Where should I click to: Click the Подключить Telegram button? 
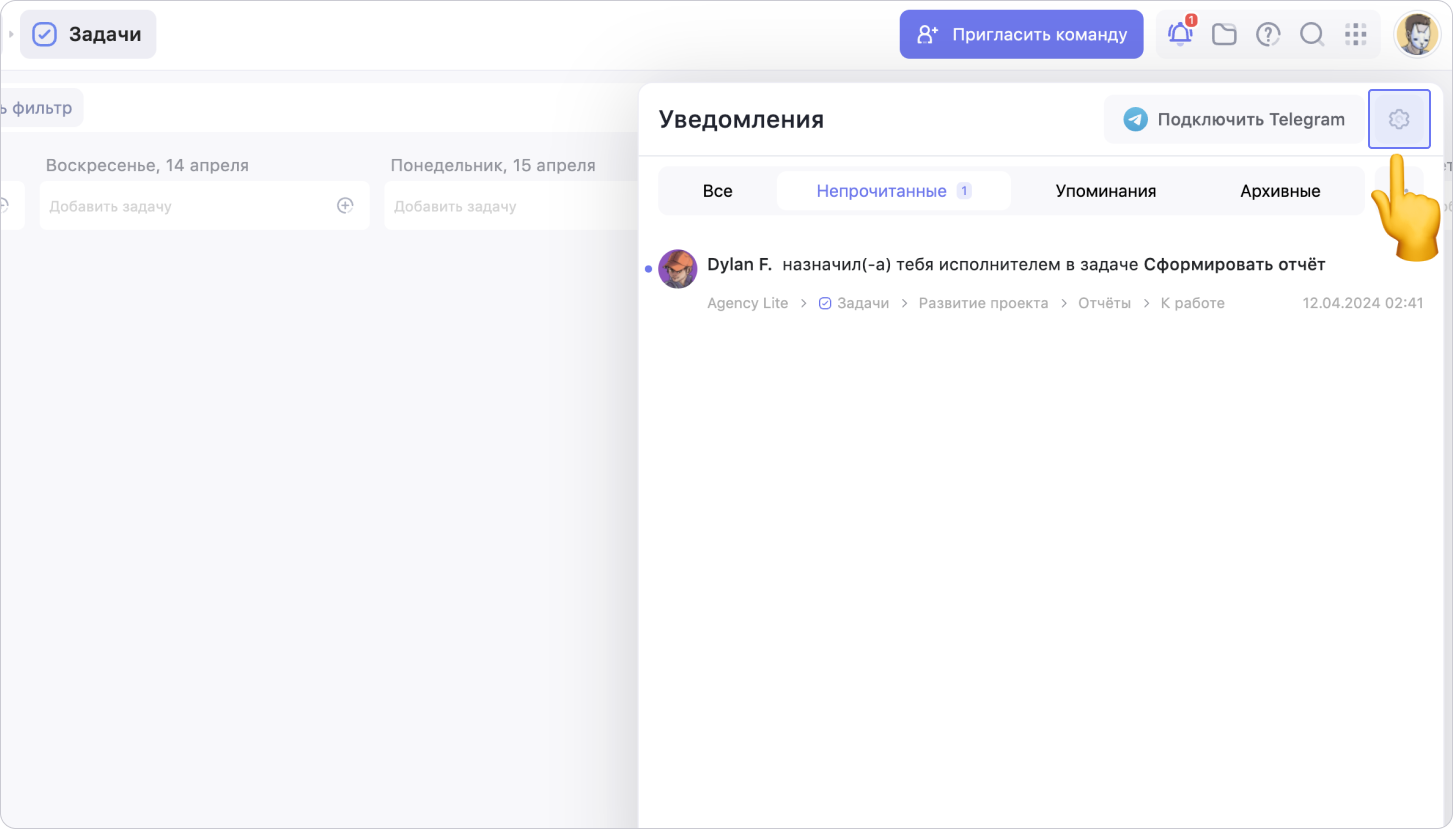1234,120
